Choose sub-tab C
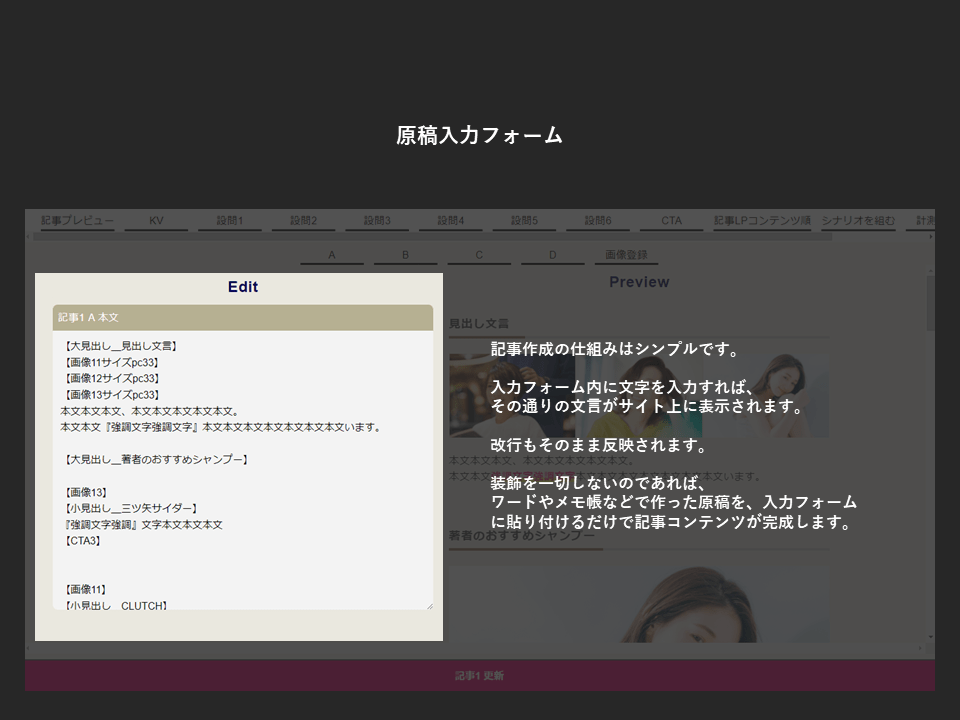The image size is (960, 720). pyautogui.click(x=479, y=256)
